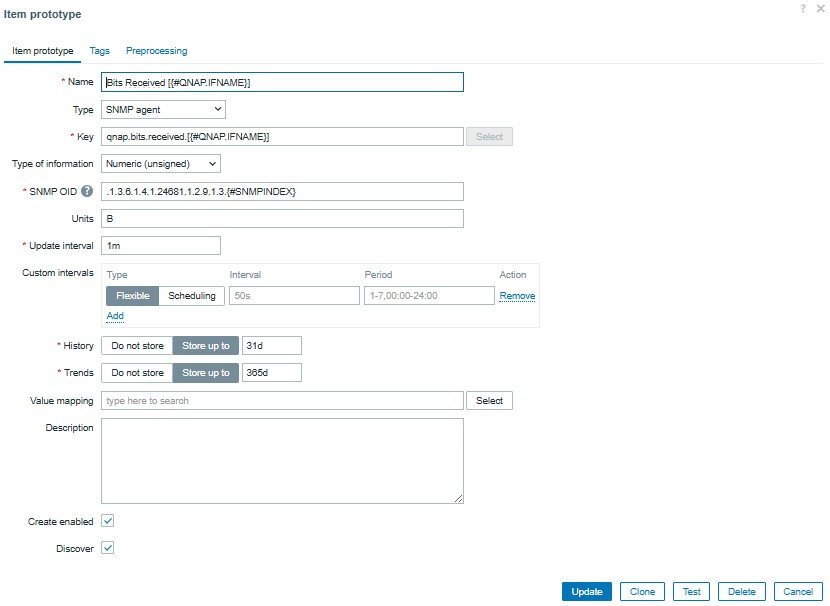Click the Value mapping search field
This screenshot has width=830, height=606.
click(282, 401)
